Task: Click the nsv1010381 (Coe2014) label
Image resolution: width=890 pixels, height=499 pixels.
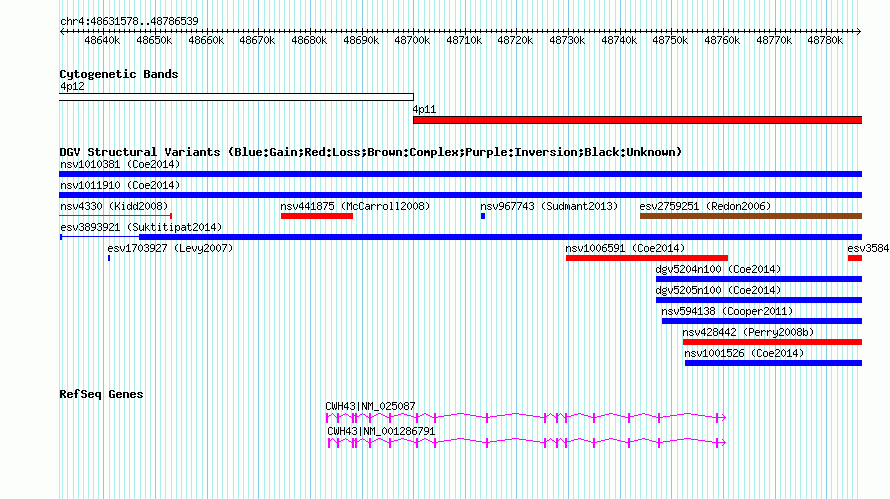Action: pyautogui.click(x=120, y=164)
